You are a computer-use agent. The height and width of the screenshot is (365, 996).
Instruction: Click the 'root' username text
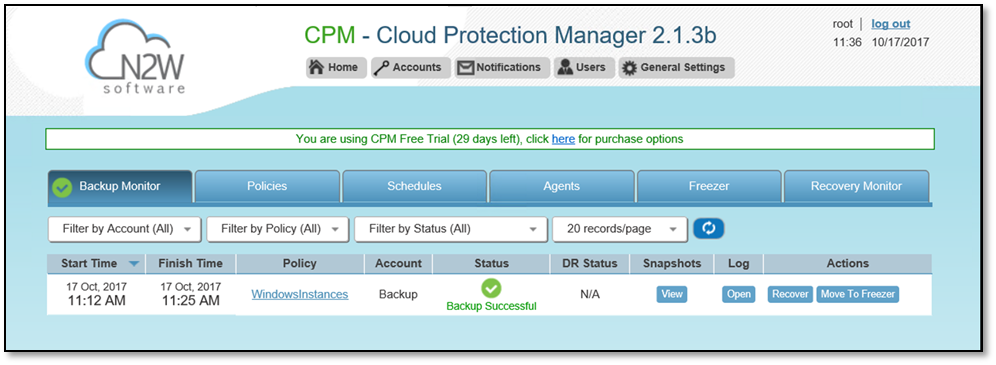[843, 24]
